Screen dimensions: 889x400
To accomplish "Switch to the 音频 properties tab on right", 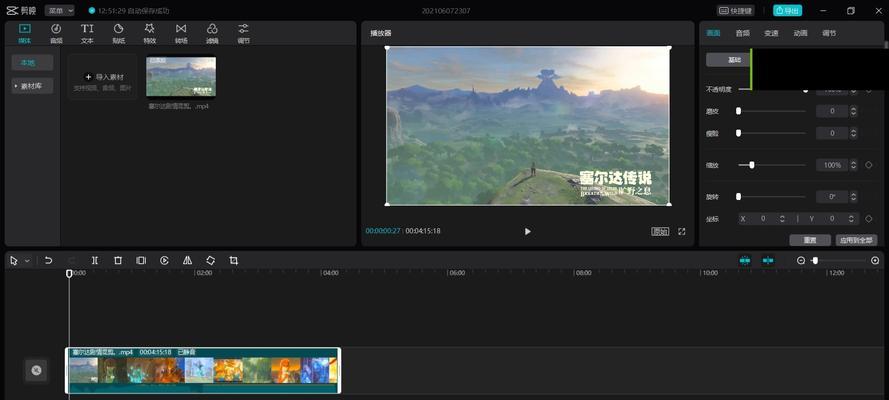I will pyautogui.click(x=743, y=33).
